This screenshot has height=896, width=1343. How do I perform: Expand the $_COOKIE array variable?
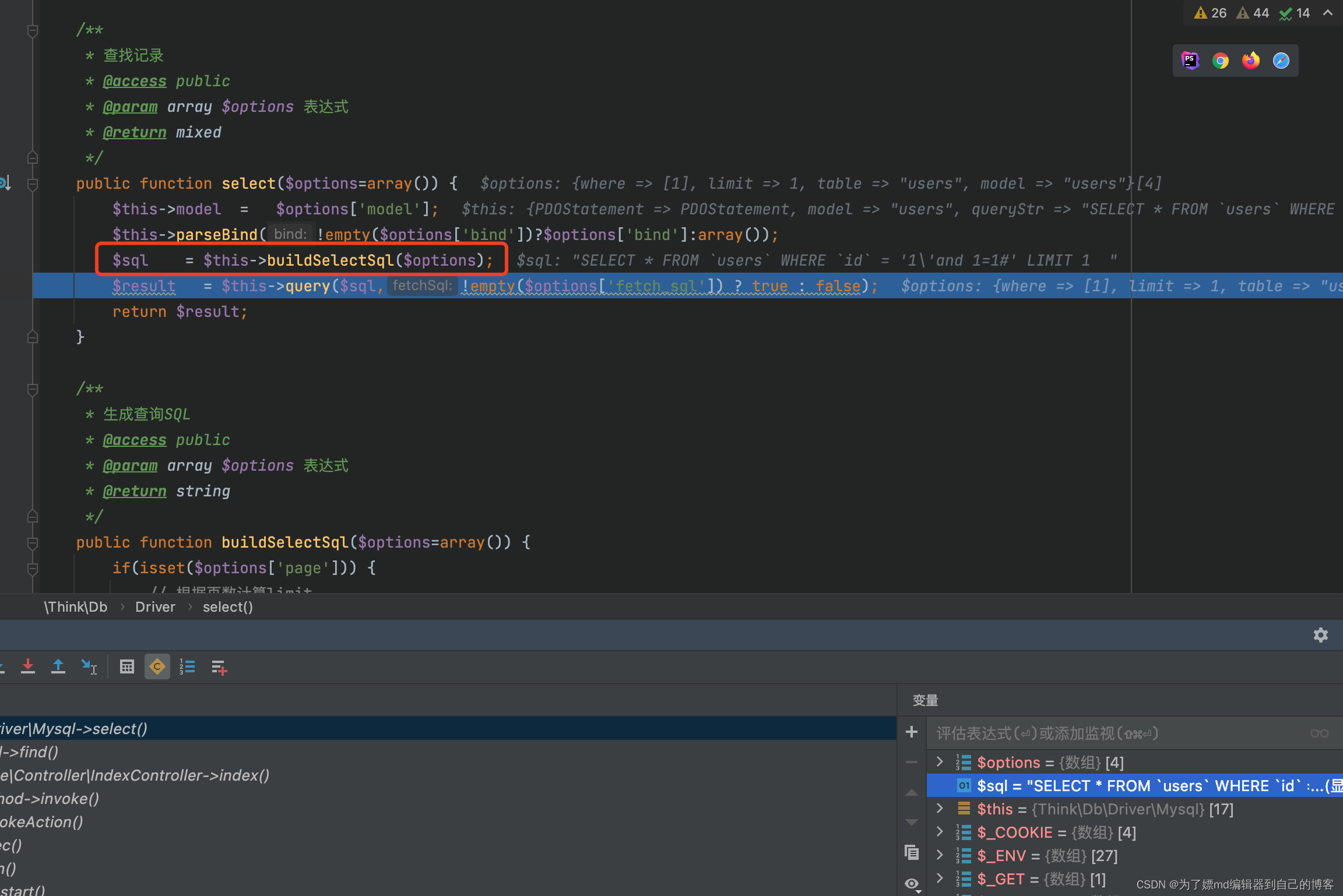pos(940,832)
